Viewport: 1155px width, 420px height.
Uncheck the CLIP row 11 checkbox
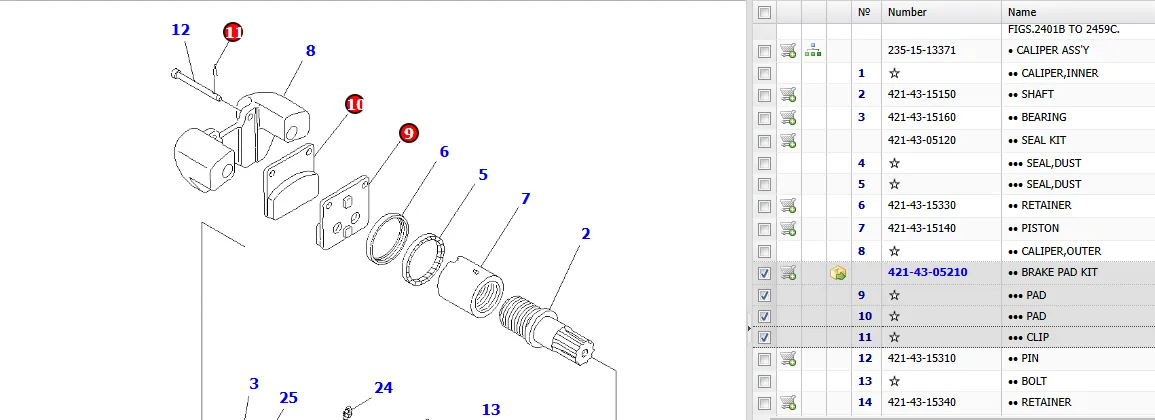click(x=764, y=337)
